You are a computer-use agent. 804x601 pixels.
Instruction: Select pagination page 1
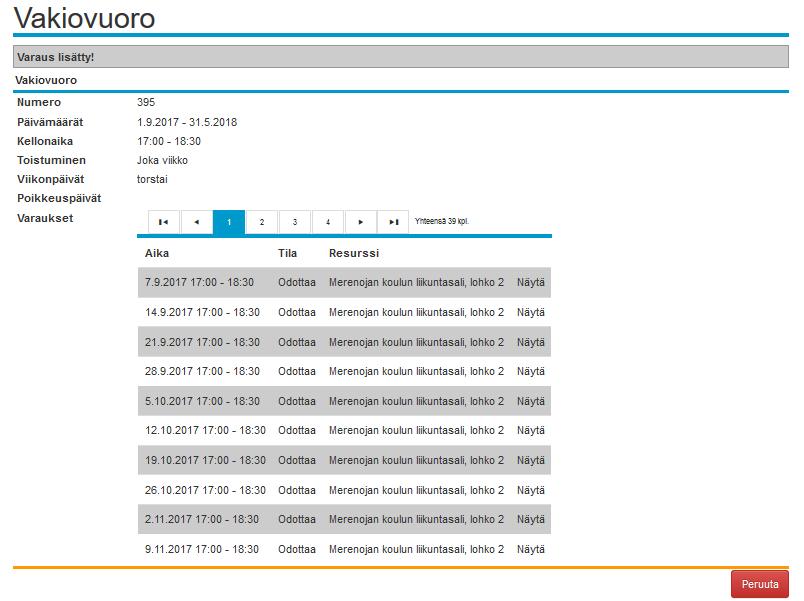(229, 222)
